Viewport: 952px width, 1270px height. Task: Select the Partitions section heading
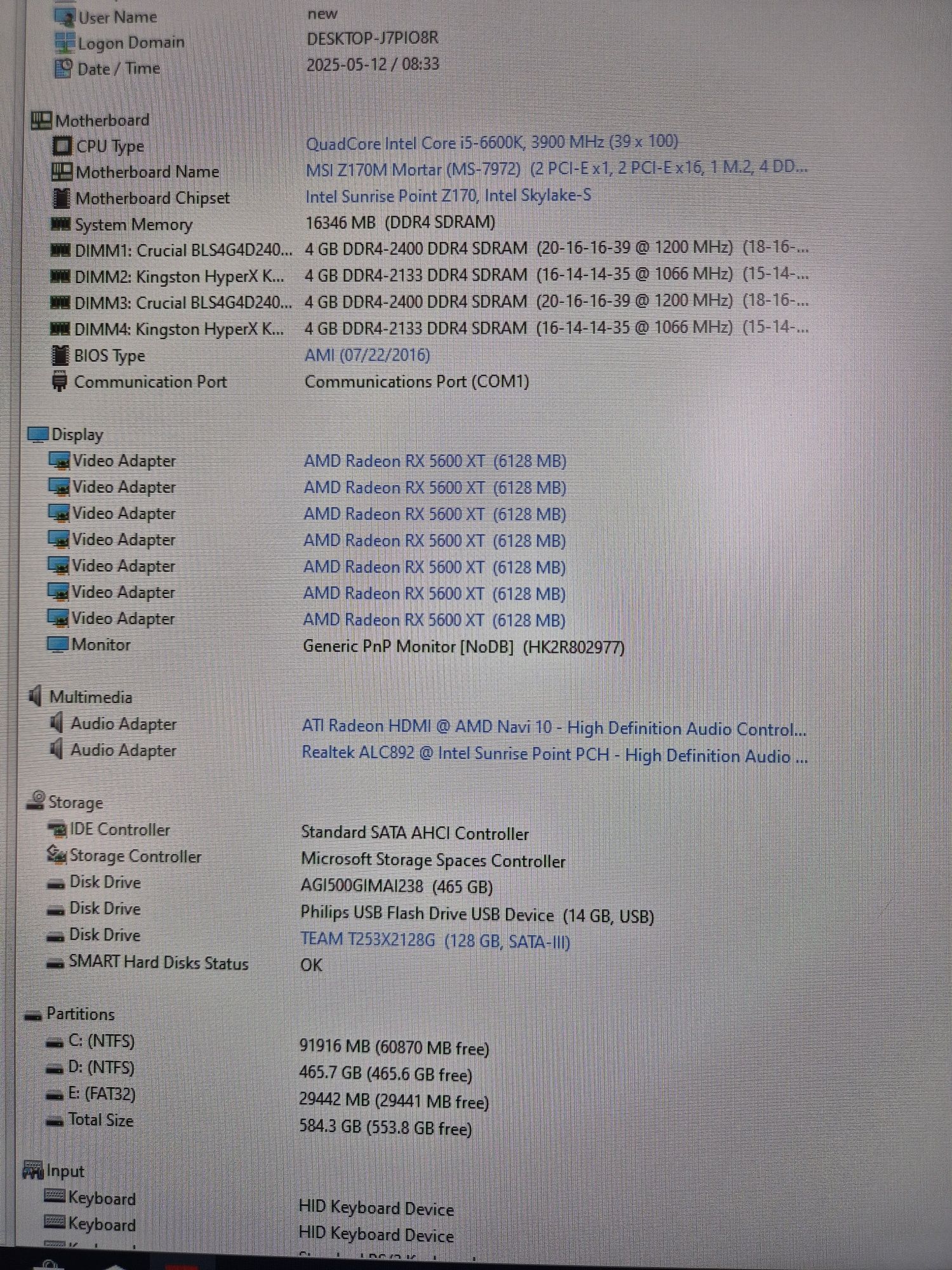81,1014
